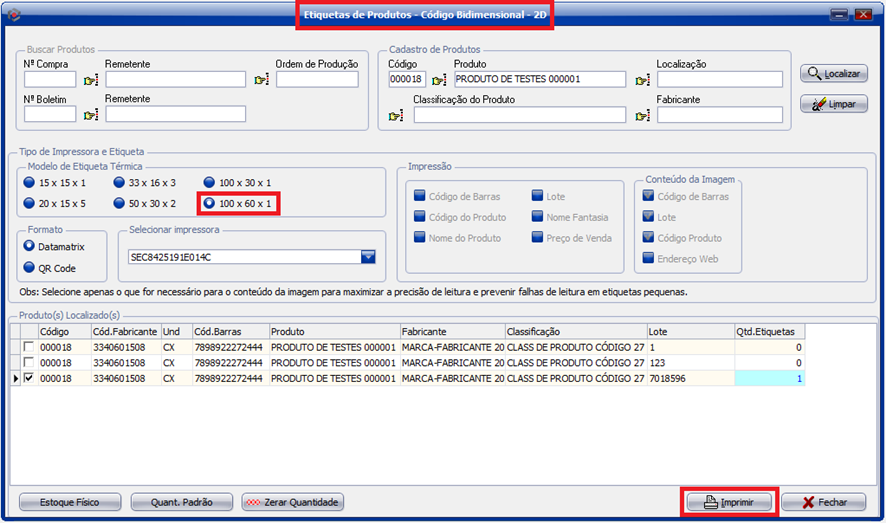Click the Imprimir button

point(727,502)
